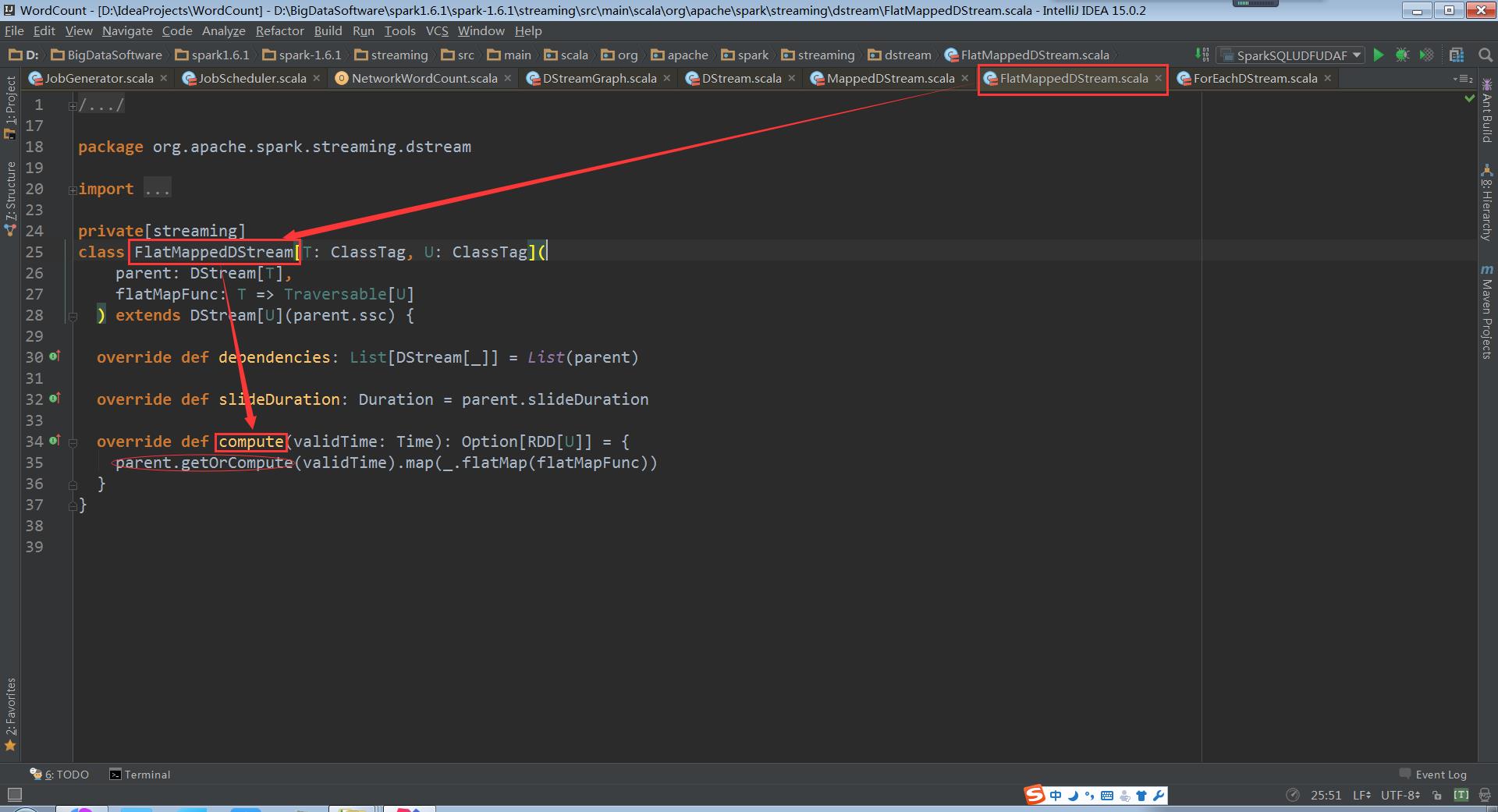Click the override gutter icon on line 30
Viewport: 1498px width, 812px height.
[55, 356]
